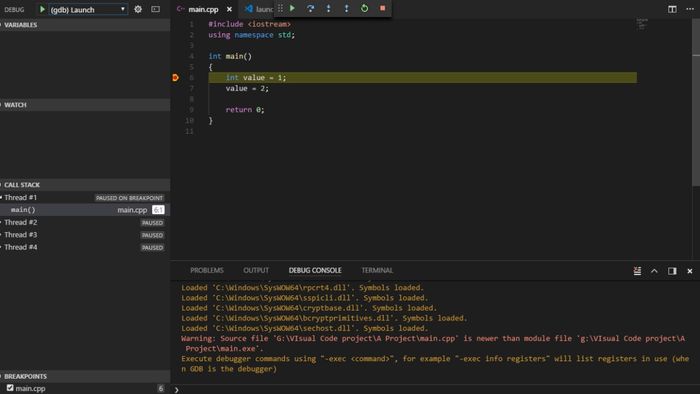Start debugging with green play arrow
Image resolution: width=700 pixels, height=394 pixels.
(42, 9)
